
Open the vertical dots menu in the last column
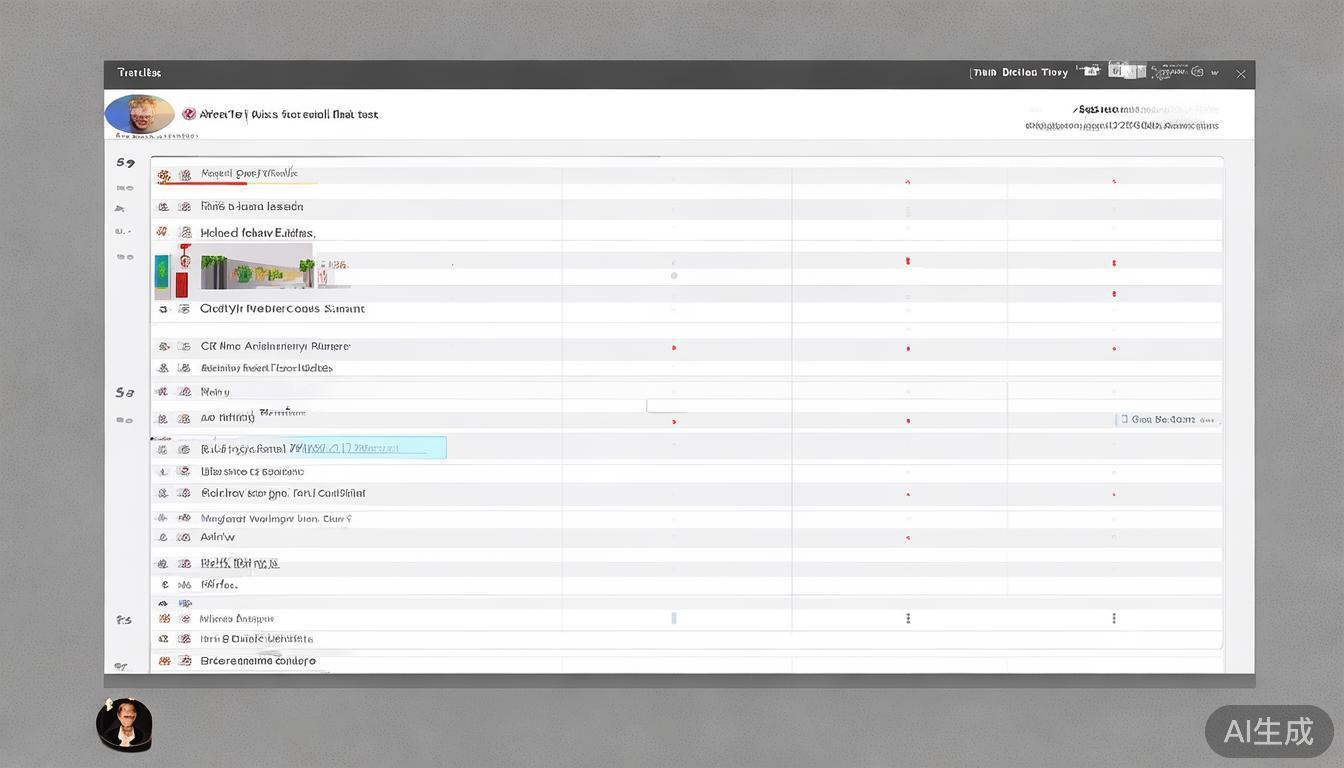1114,618
